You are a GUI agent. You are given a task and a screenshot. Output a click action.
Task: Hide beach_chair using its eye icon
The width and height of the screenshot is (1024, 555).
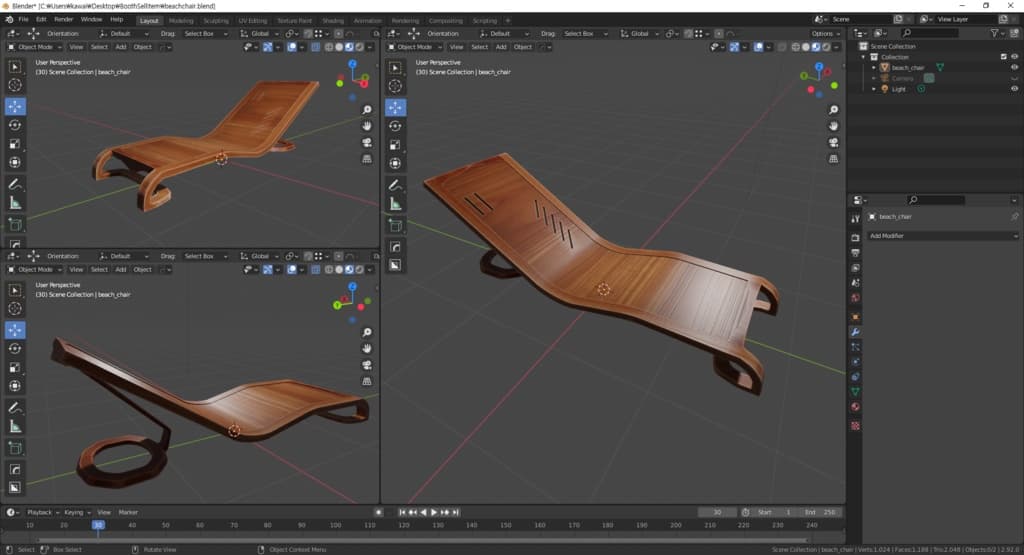(x=1014, y=67)
